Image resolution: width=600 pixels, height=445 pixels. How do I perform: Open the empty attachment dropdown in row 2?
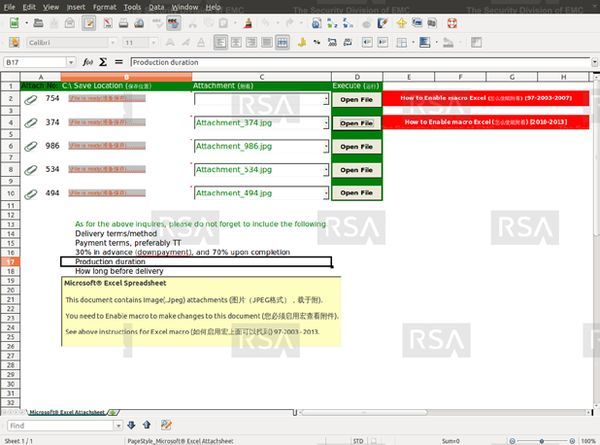click(326, 100)
